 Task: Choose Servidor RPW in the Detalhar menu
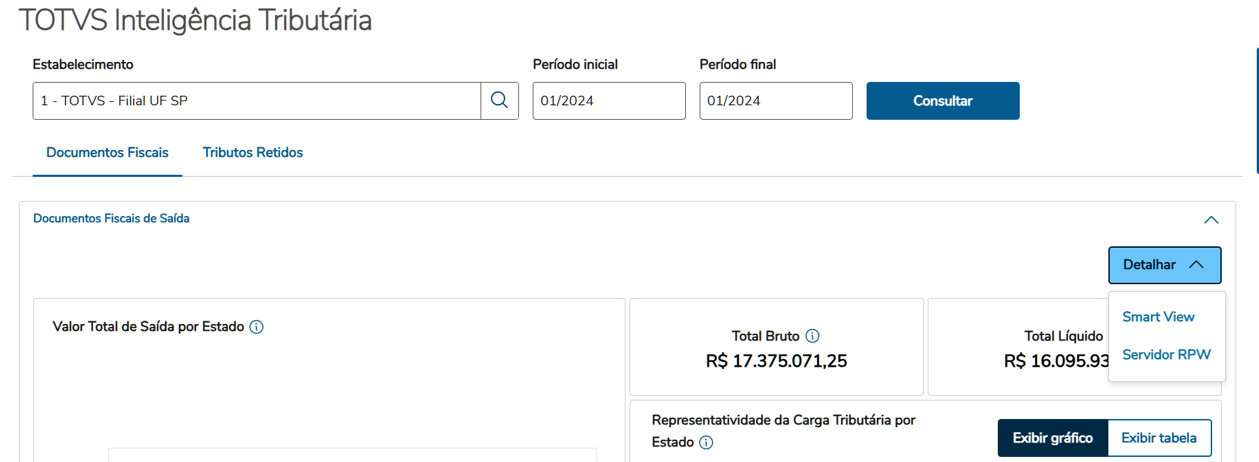click(x=1166, y=355)
